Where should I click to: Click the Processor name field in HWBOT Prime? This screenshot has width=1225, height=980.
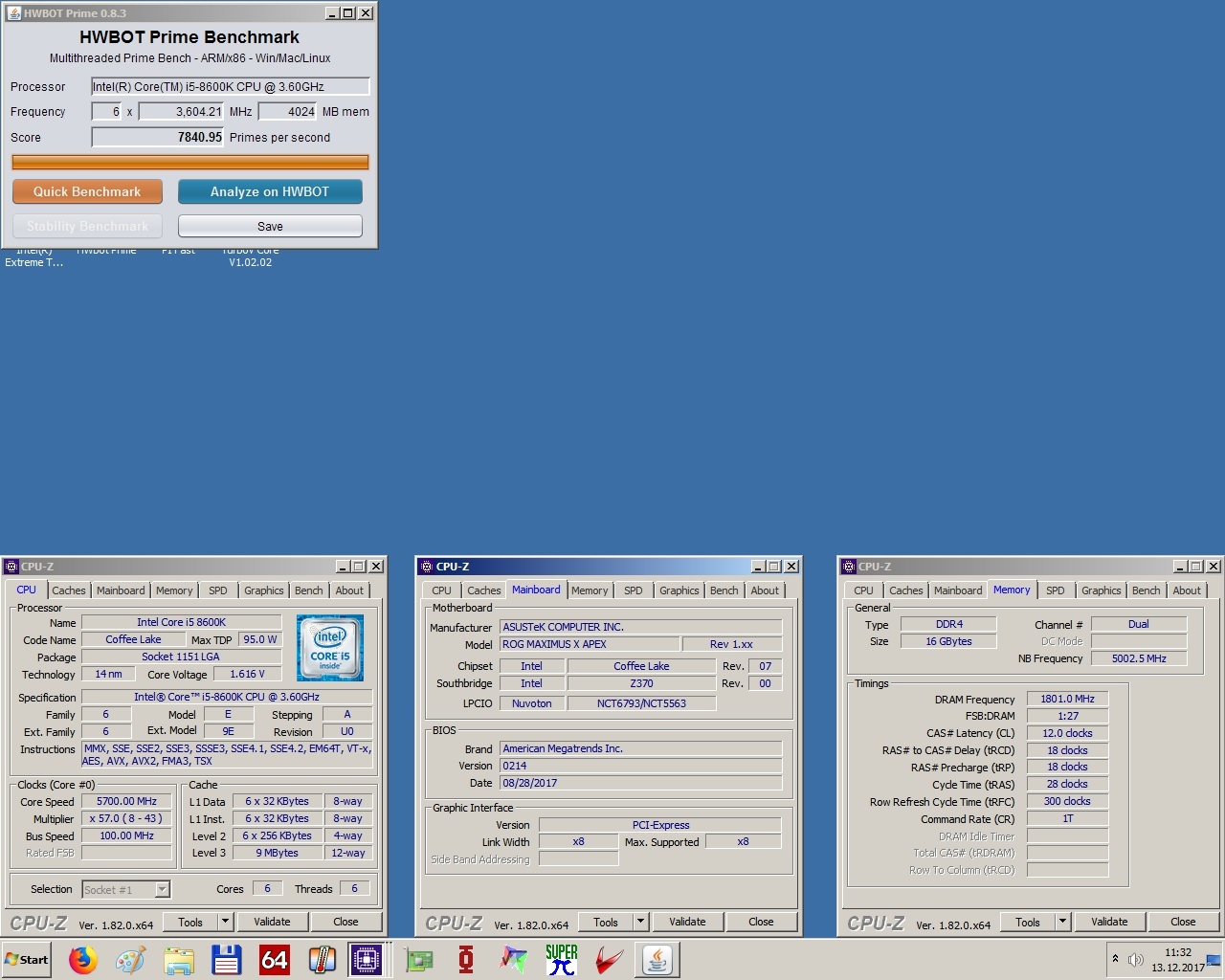(x=230, y=86)
